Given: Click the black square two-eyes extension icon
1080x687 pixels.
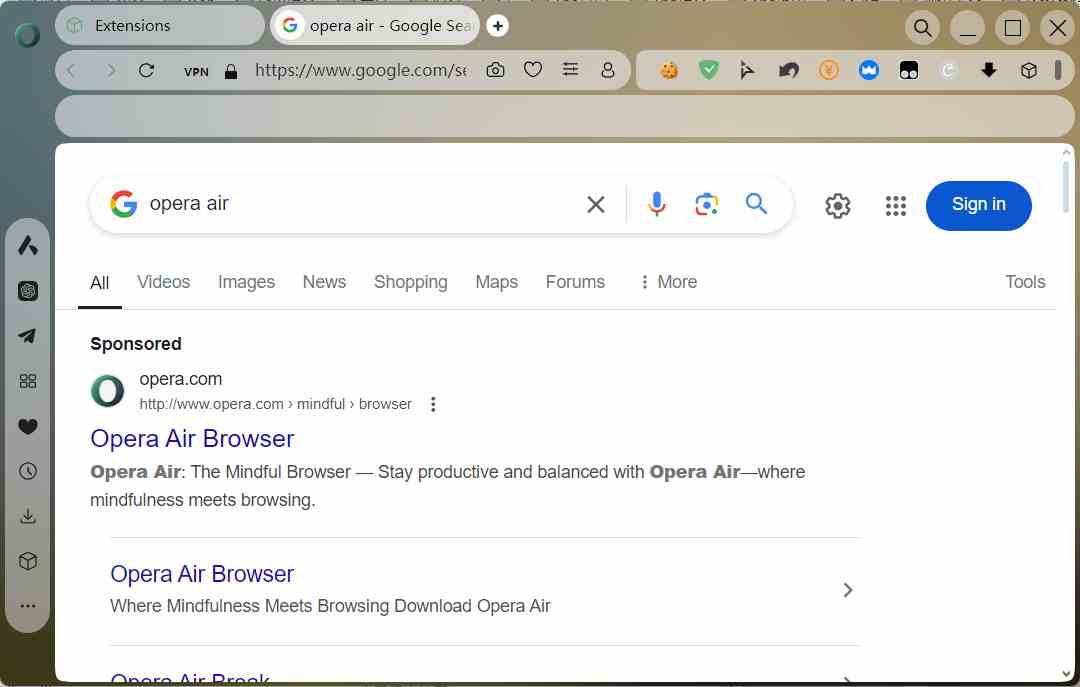Looking at the screenshot, I should [x=908, y=70].
